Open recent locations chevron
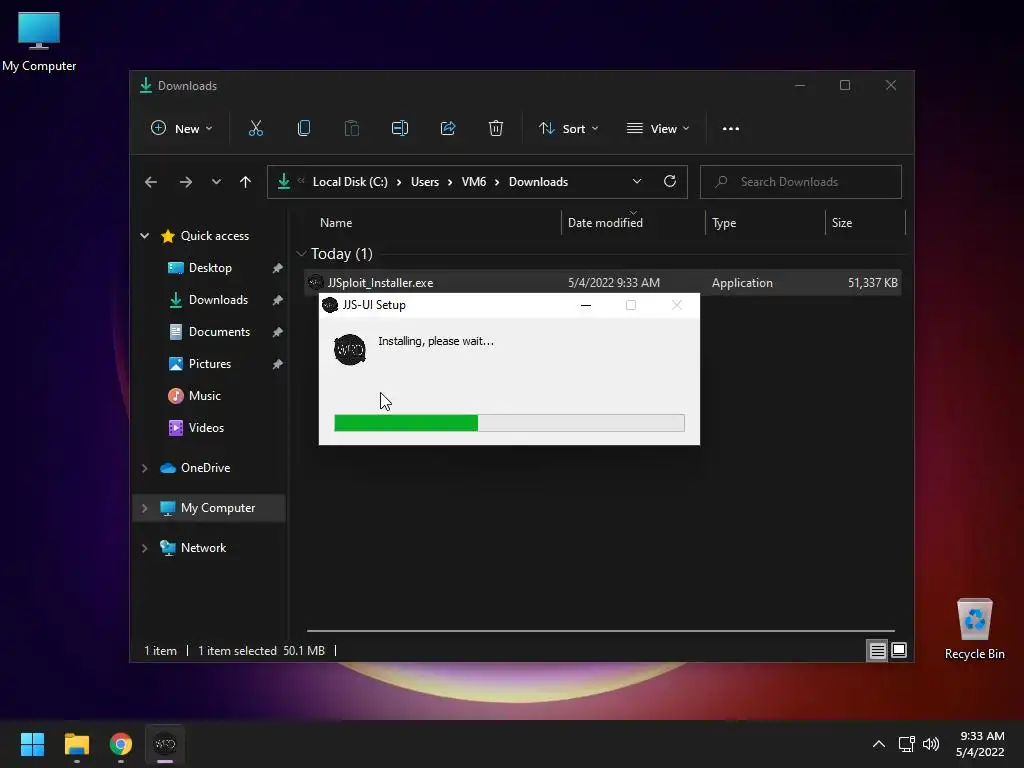Viewport: 1024px width, 768px height. click(x=216, y=182)
